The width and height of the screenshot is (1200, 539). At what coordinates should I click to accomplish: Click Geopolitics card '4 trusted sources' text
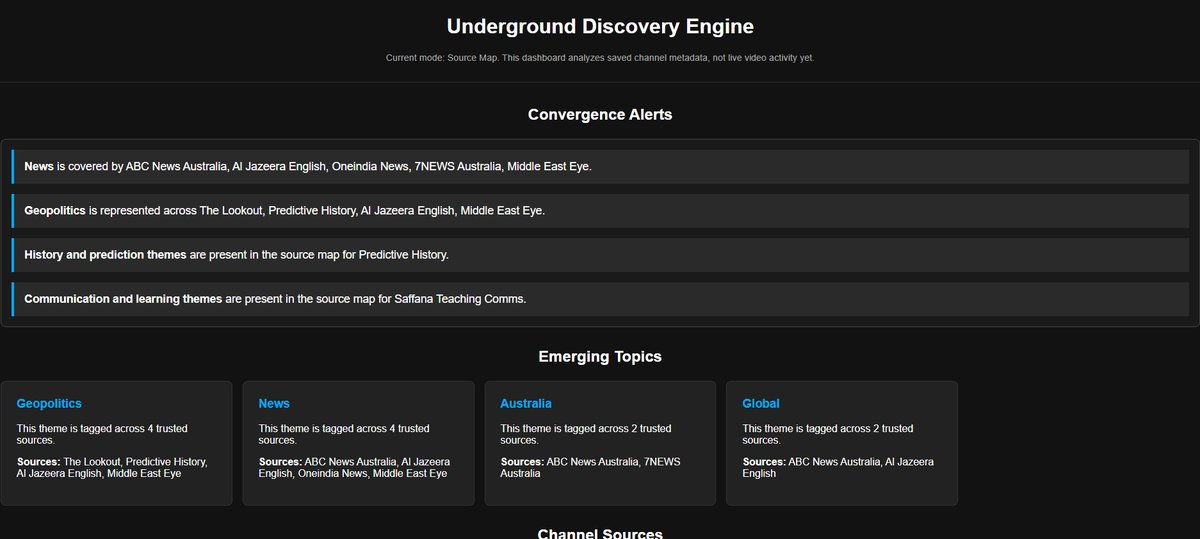(x=102, y=434)
